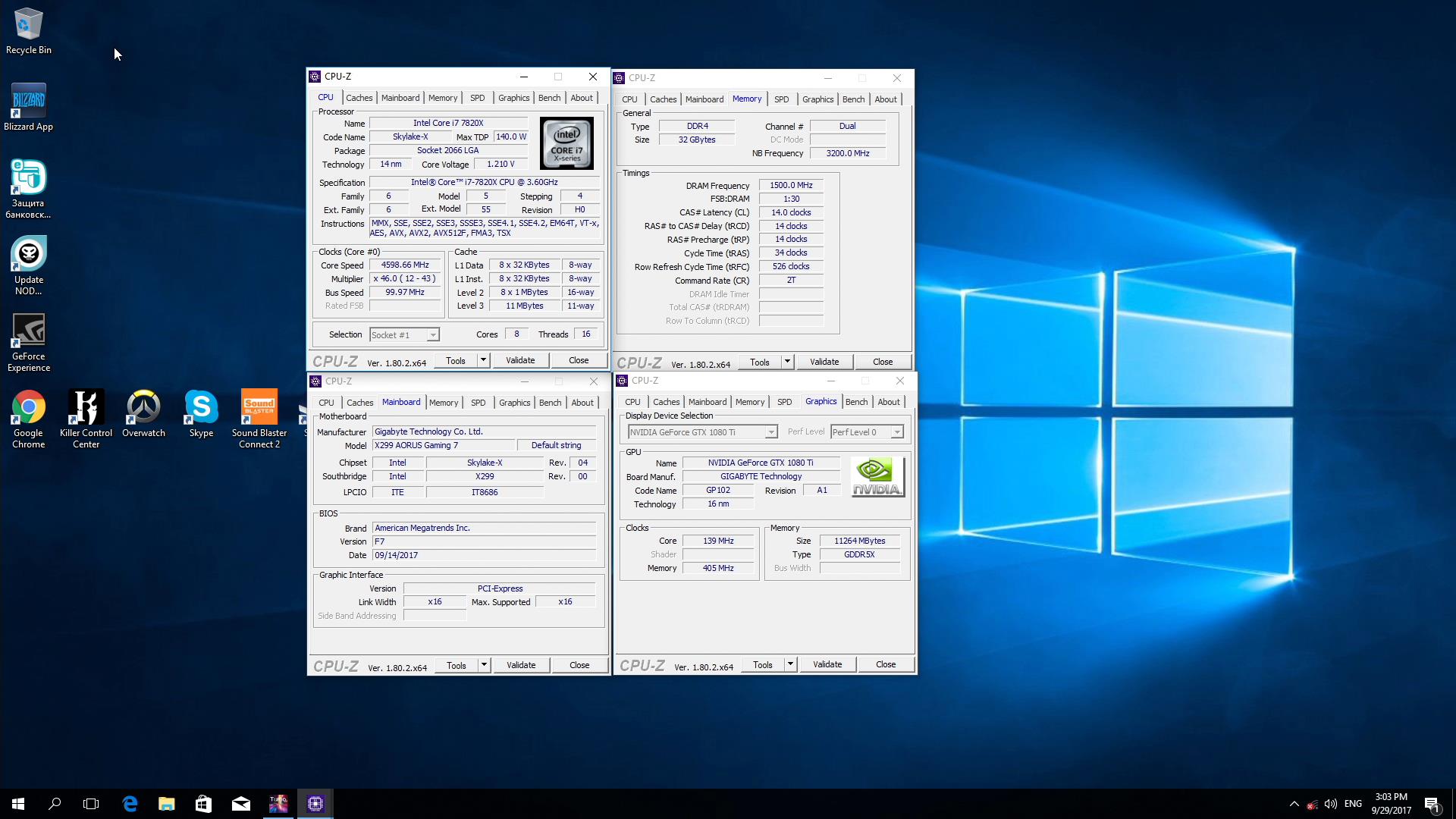Open the Action Center notifications
Screen dimensions: 1456x819
click(1432, 804)
